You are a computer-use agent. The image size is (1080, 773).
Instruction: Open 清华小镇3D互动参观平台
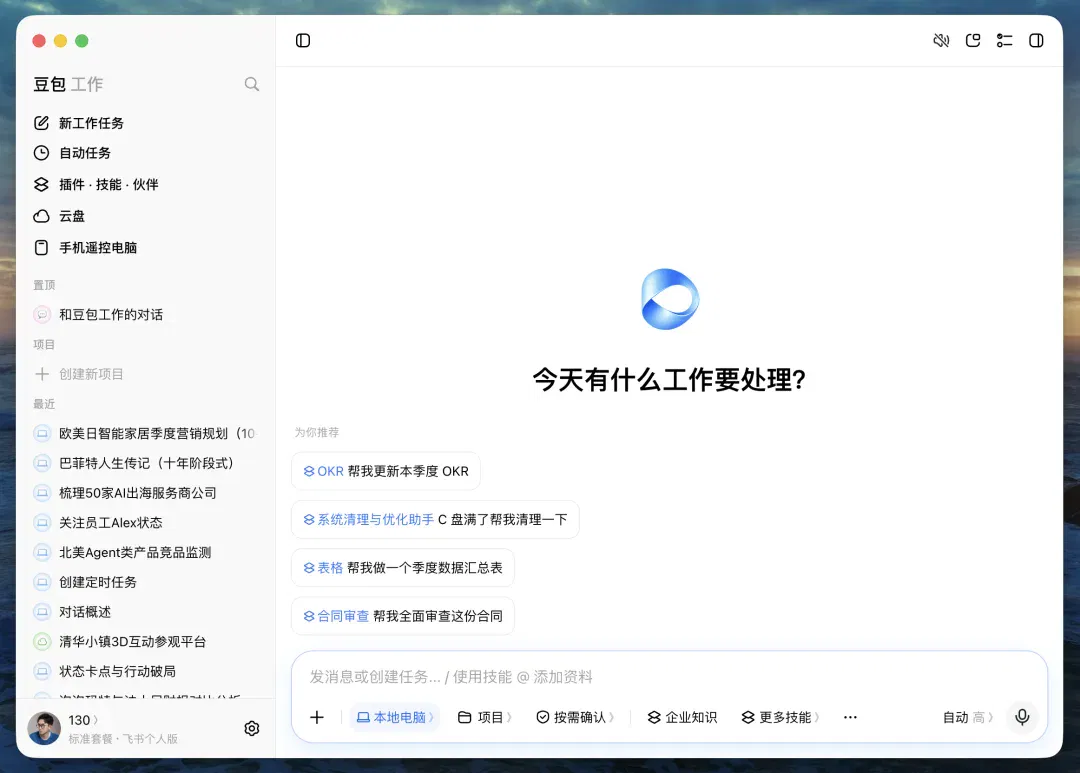(145, 641)
